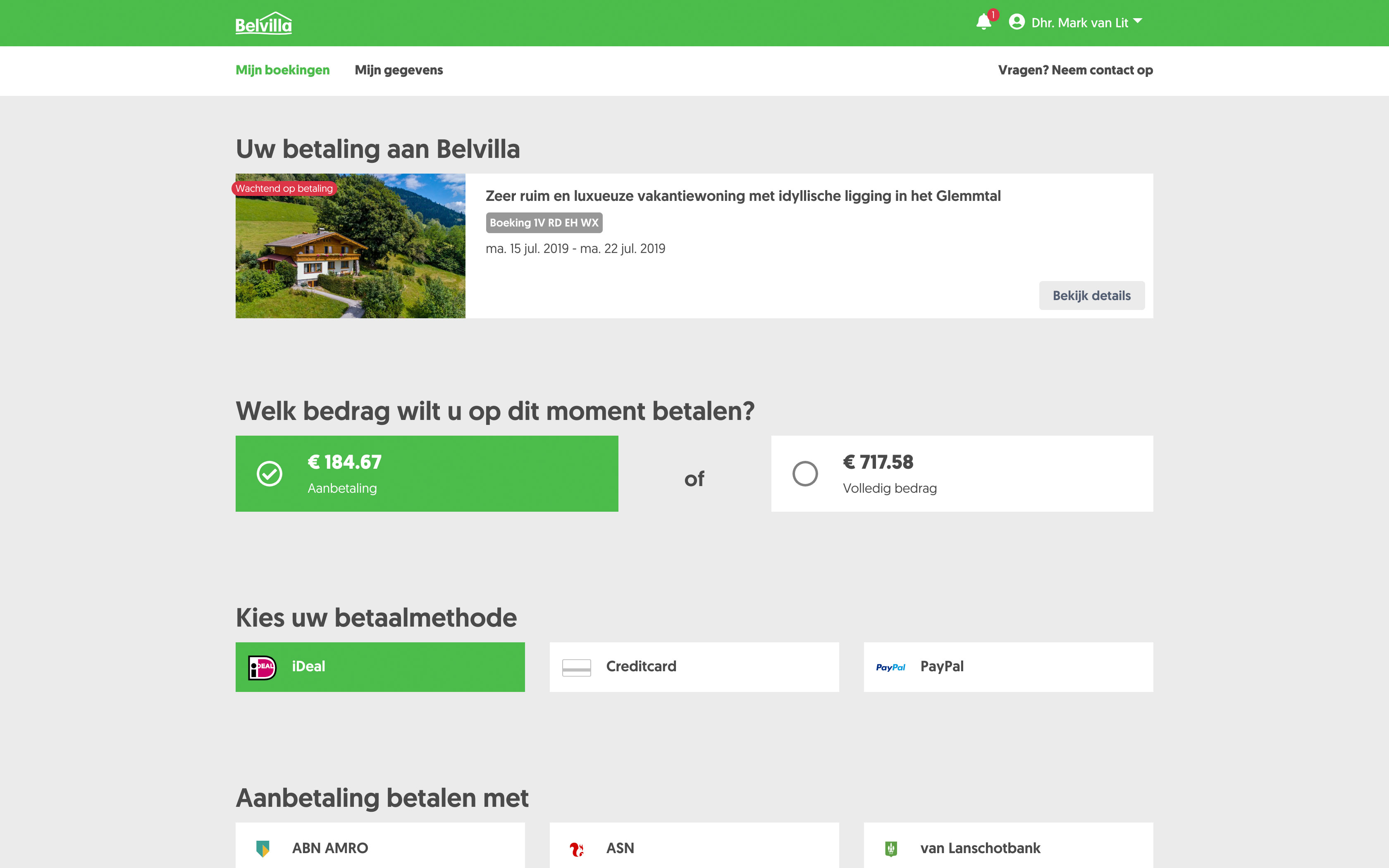Viewport: 1389px width, 868px height.
Task: Click the Boeking 1V RD EH WX badge
Action: (544, 223)
